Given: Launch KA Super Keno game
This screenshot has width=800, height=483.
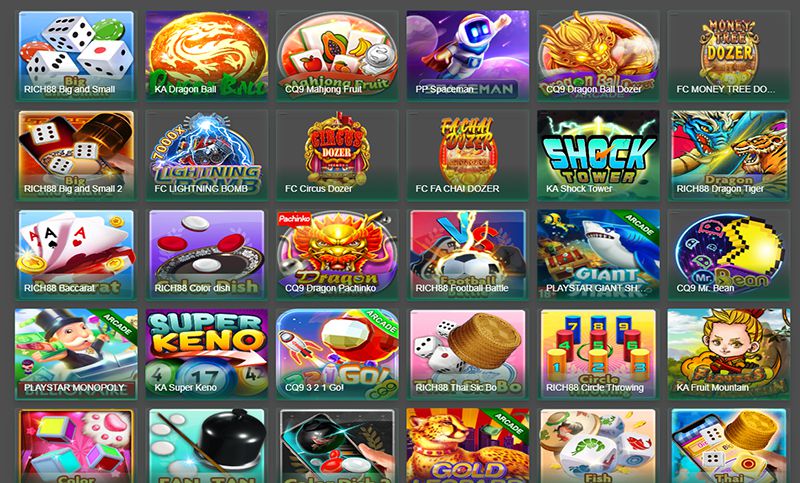Looking at the screenshot, I should 207,353.
